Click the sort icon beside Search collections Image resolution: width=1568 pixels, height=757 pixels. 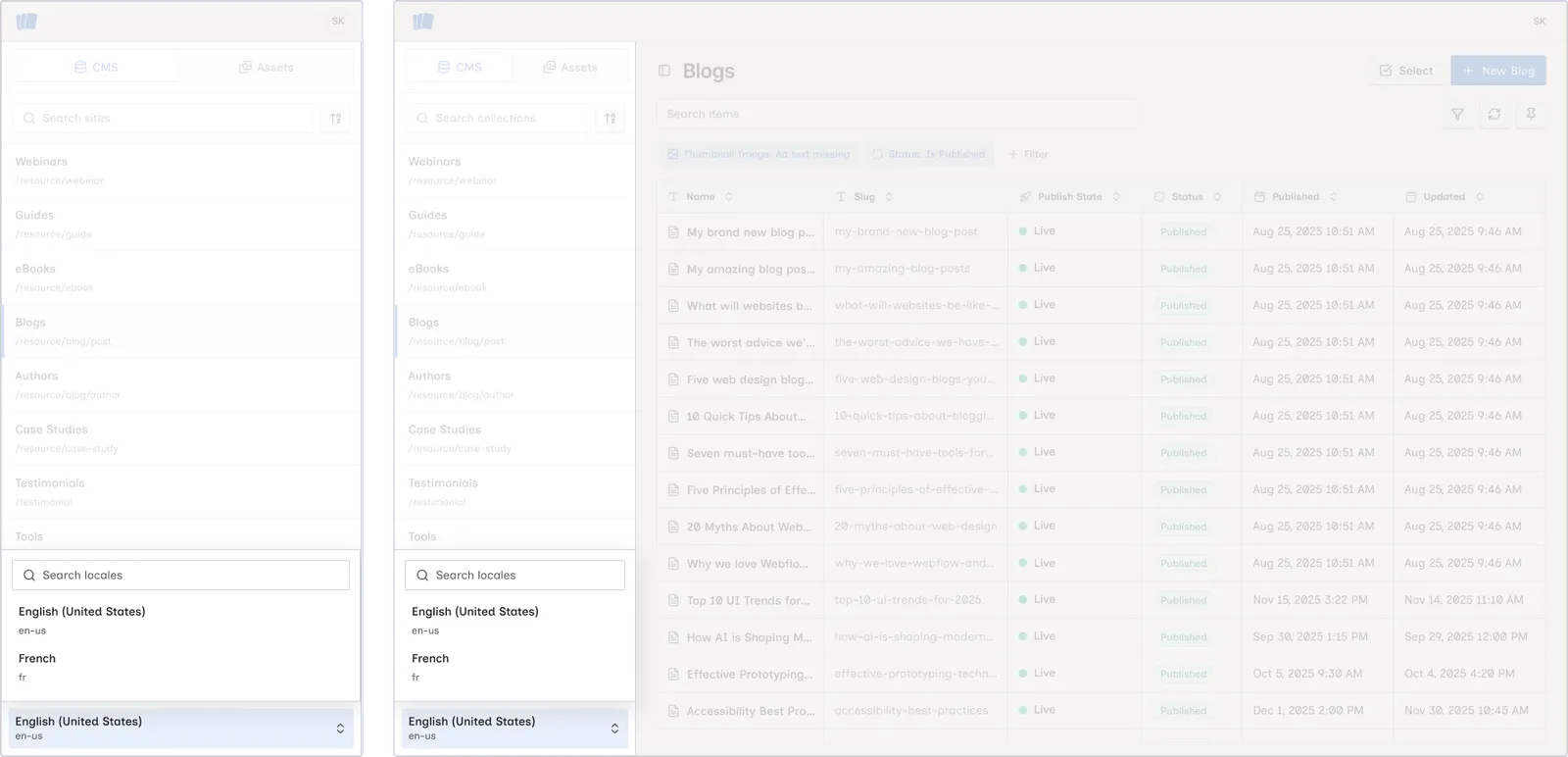point(611,119)
